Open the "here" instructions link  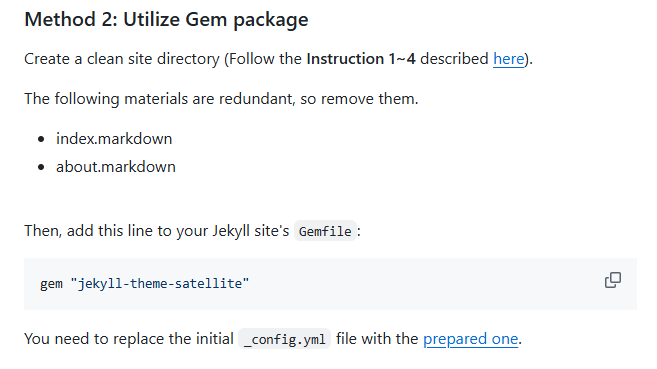point(508,59)
